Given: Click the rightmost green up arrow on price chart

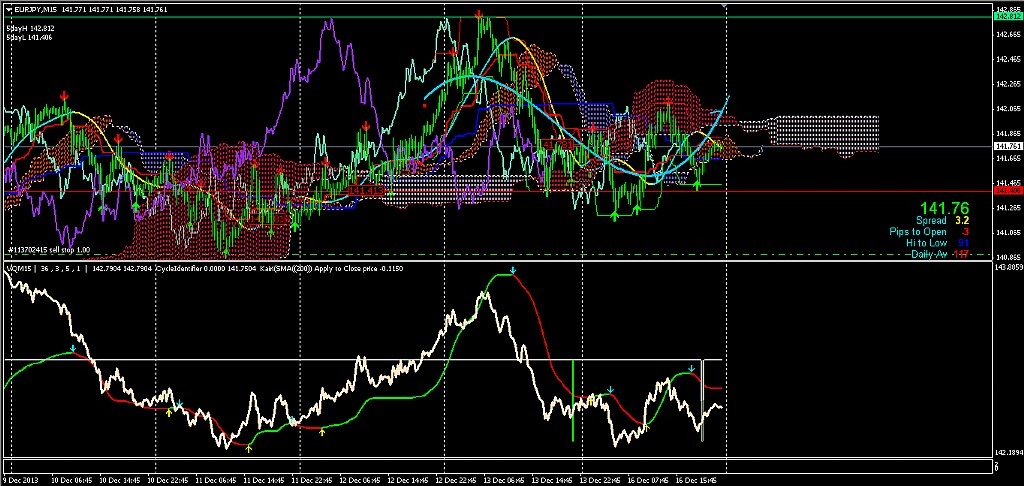Looking at the screenshot, I should pos(698,184).
